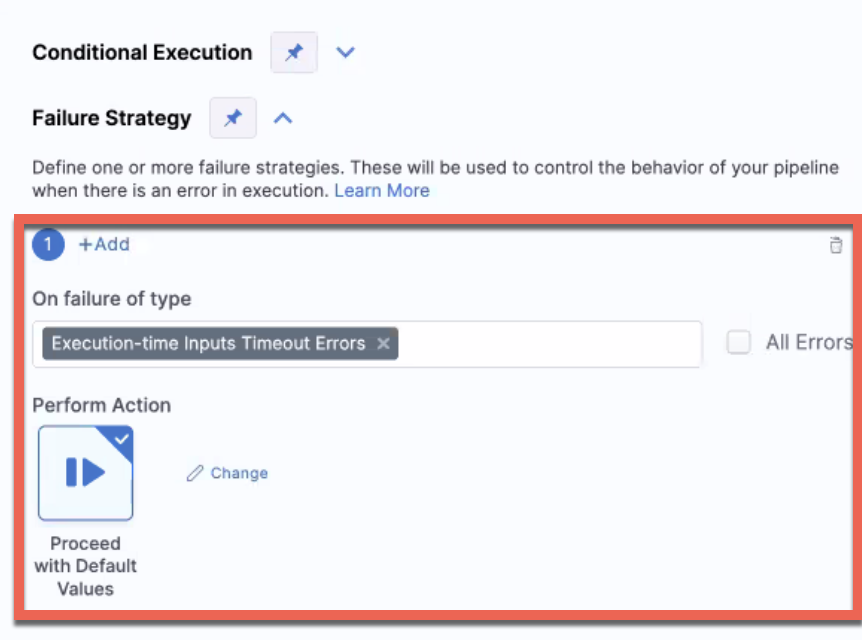The height and width of the screenshot is (640, 862).
Task: Click the Proceed with Default Values caption
Action: (x=85, y=566)
